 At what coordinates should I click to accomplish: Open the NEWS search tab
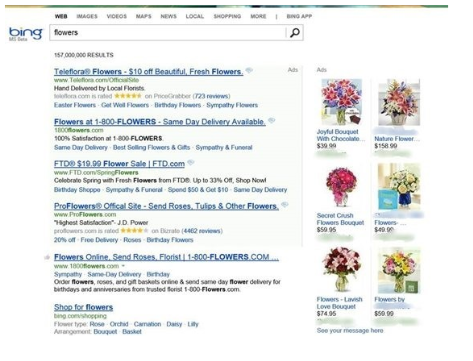pyautogui.click(x=169, y=16)
